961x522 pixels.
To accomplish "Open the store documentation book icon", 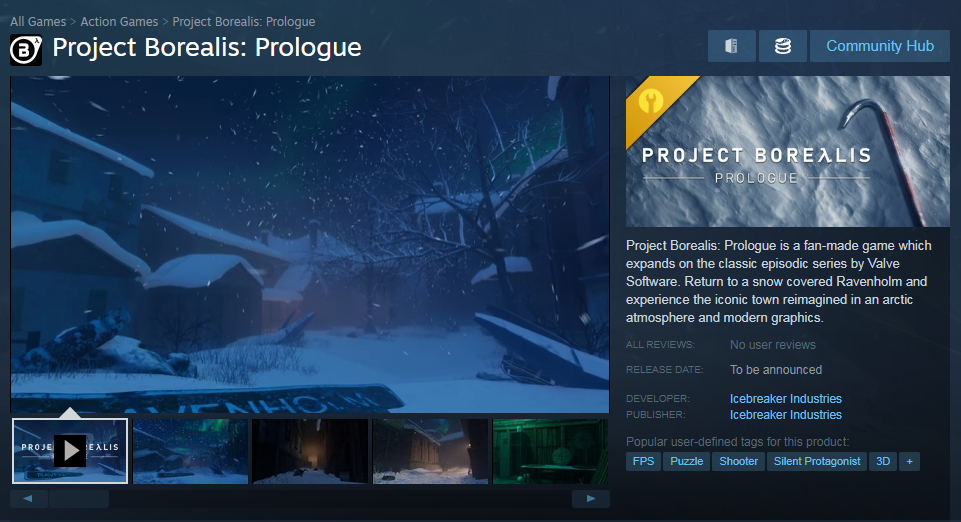I will [731, 46].
